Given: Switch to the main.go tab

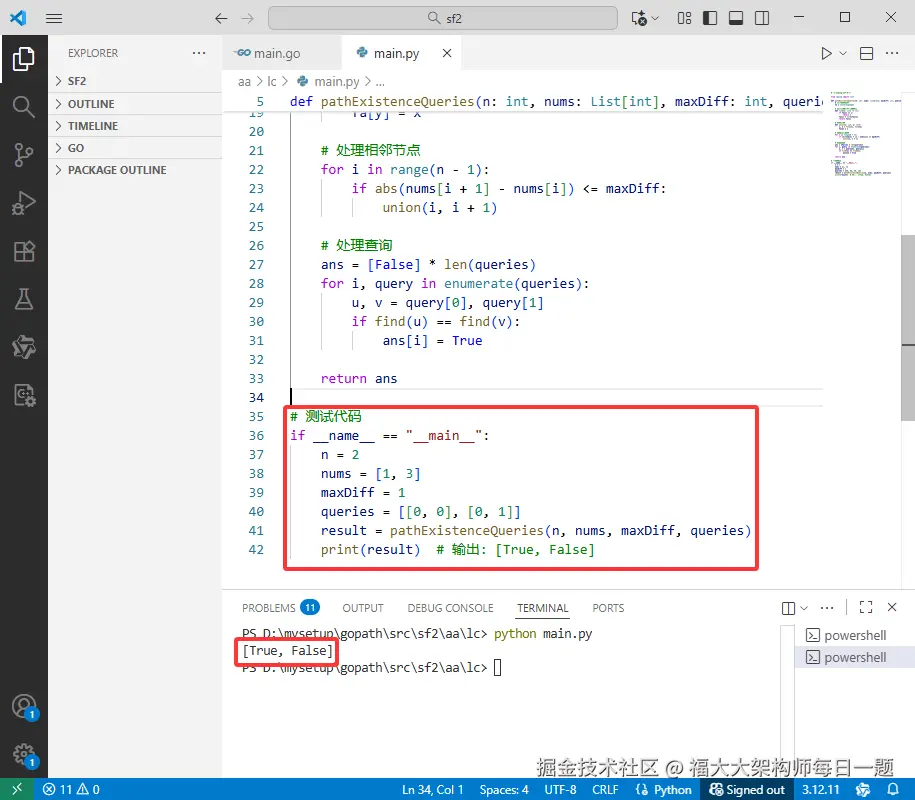Looking at the screenshot, I should (281, 54).
